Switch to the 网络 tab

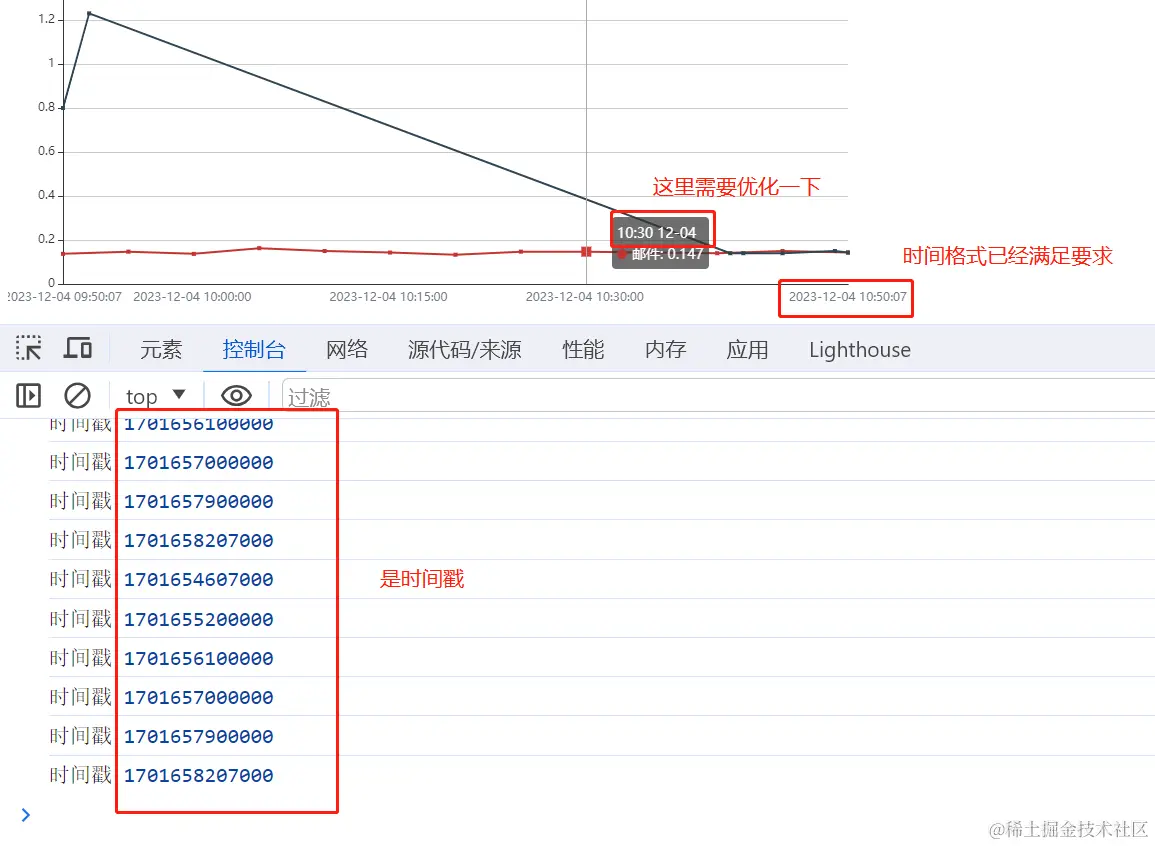[347, 350]
